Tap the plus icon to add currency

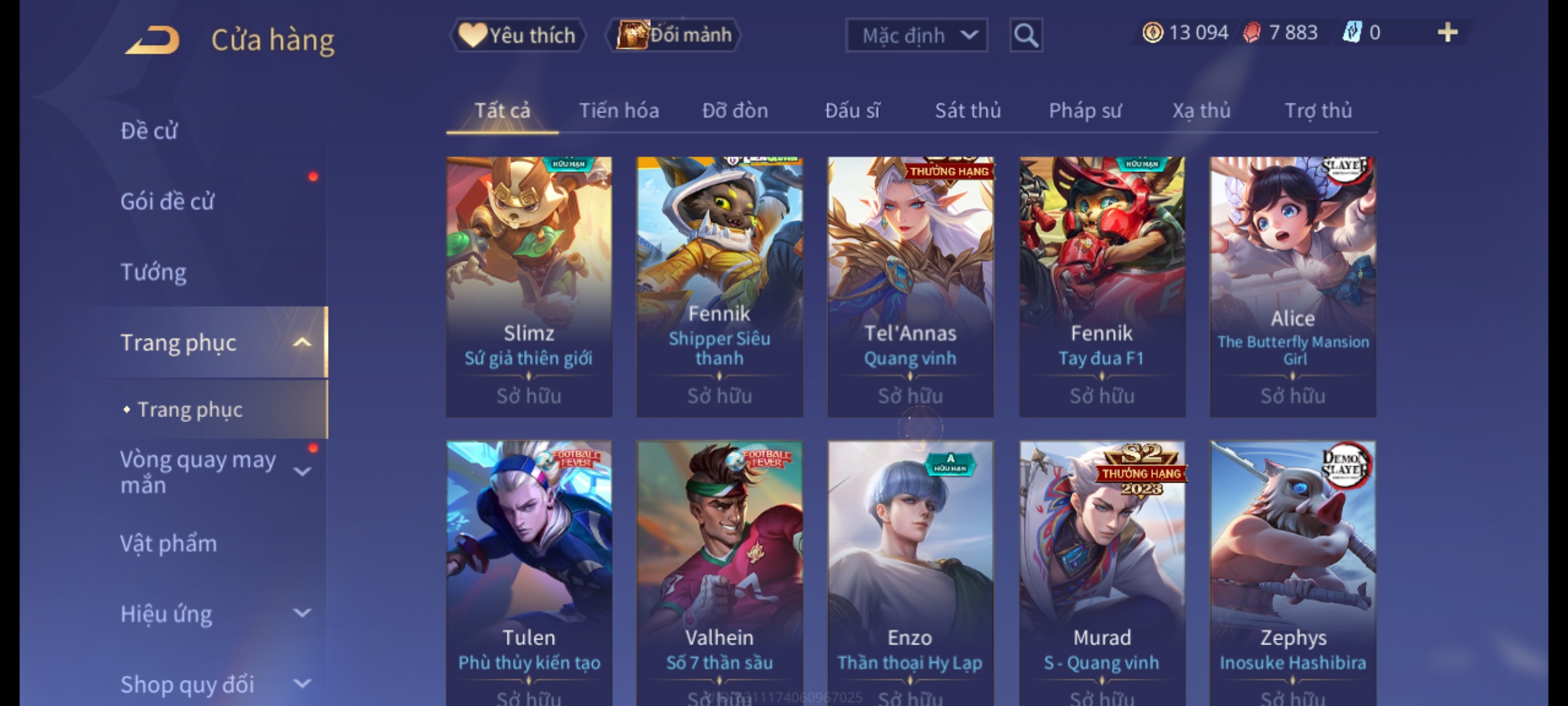click(x=1448, y=32)
